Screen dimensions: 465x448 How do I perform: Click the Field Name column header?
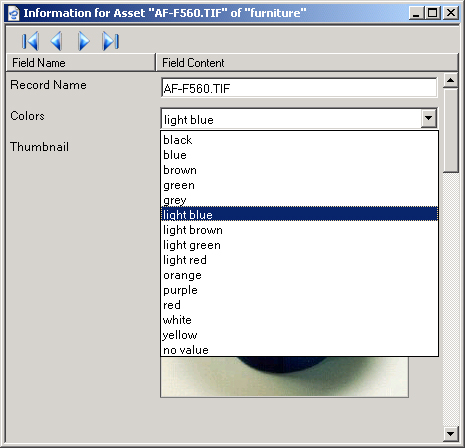pos(81,62)
